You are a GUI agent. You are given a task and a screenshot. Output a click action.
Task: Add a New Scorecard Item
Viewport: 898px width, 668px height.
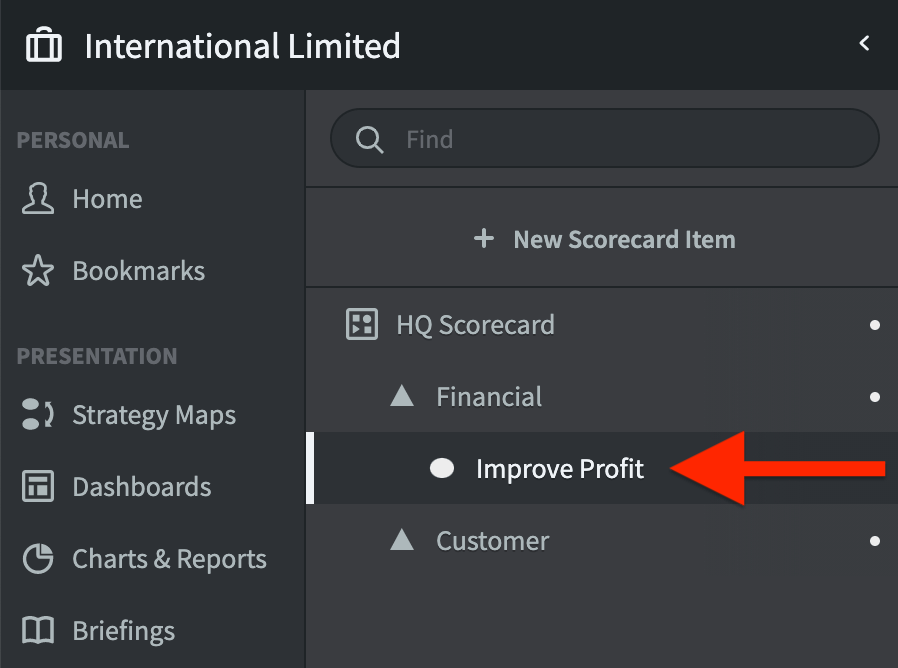[624, 240]
